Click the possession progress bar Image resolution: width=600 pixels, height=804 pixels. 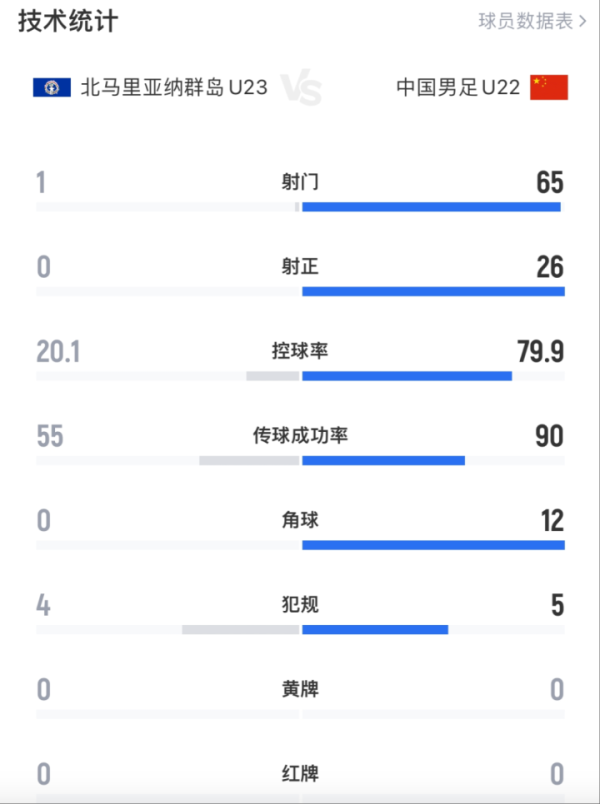pyautogui.click(x=300, y=376)
